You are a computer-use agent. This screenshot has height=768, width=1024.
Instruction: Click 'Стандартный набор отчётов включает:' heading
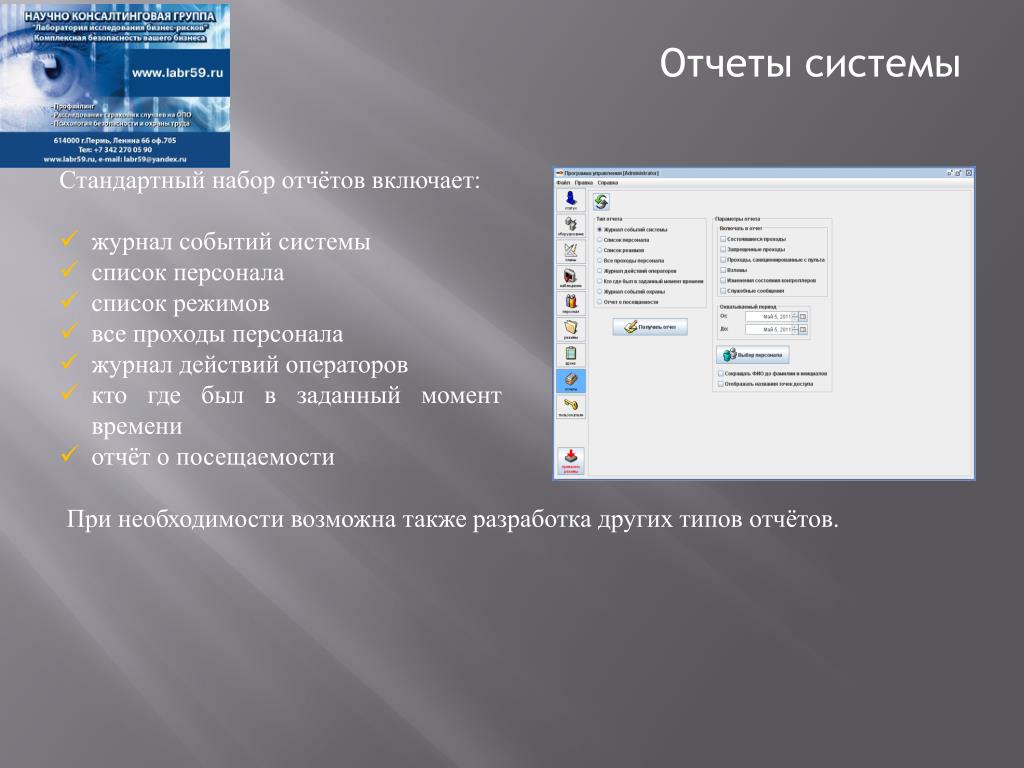[x=270, y=180]
